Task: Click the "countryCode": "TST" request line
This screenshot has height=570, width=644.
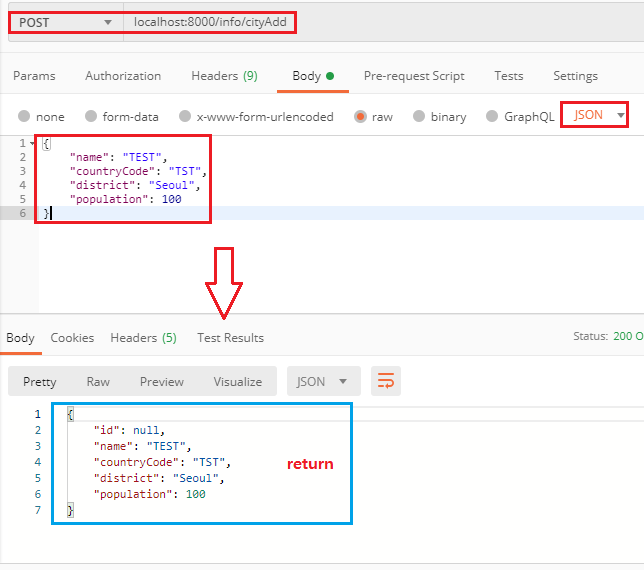Action: click(138, 171)
